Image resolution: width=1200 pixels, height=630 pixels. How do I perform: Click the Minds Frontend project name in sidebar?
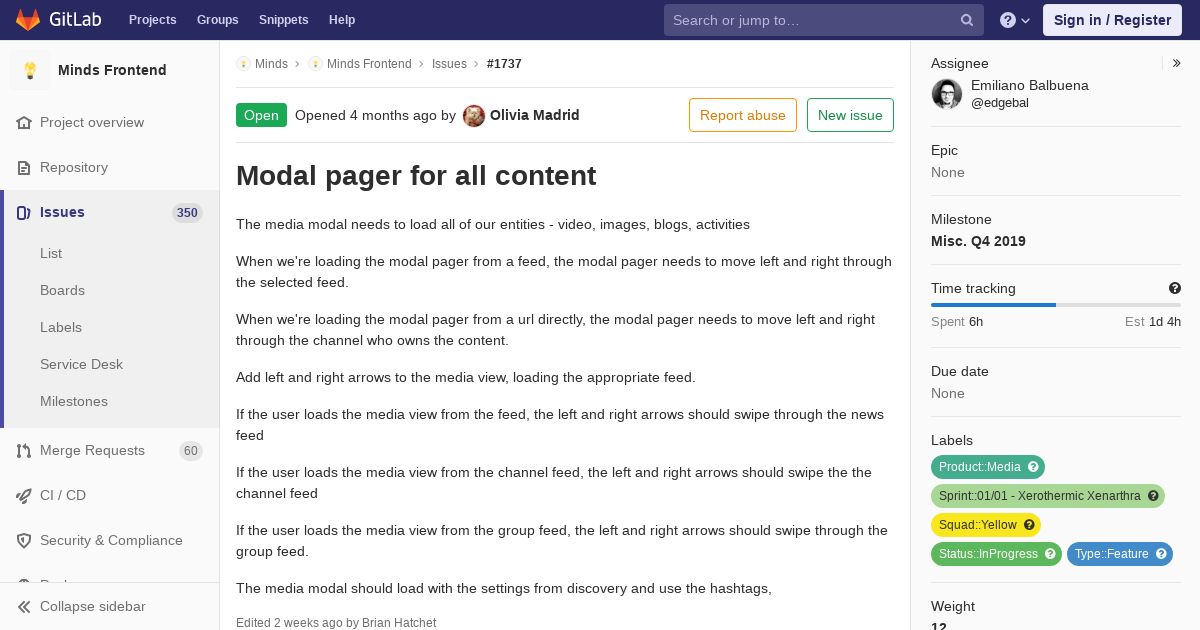click(x=112, y=70)
